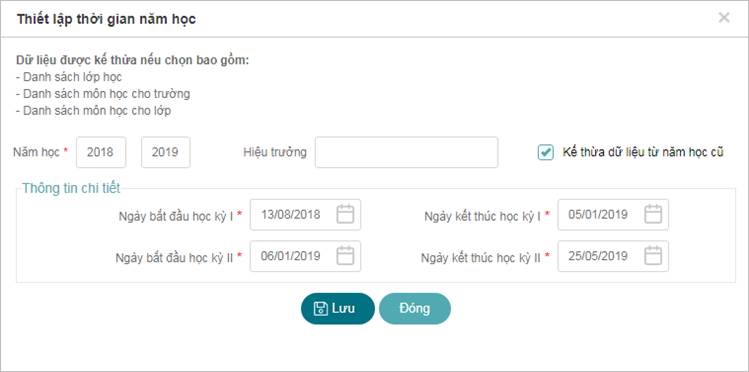The height and width of the screenshot is (372, 749).
Task: Toggle the Kế thừa dữ liệu checkbox
Action: pos(545,152)
